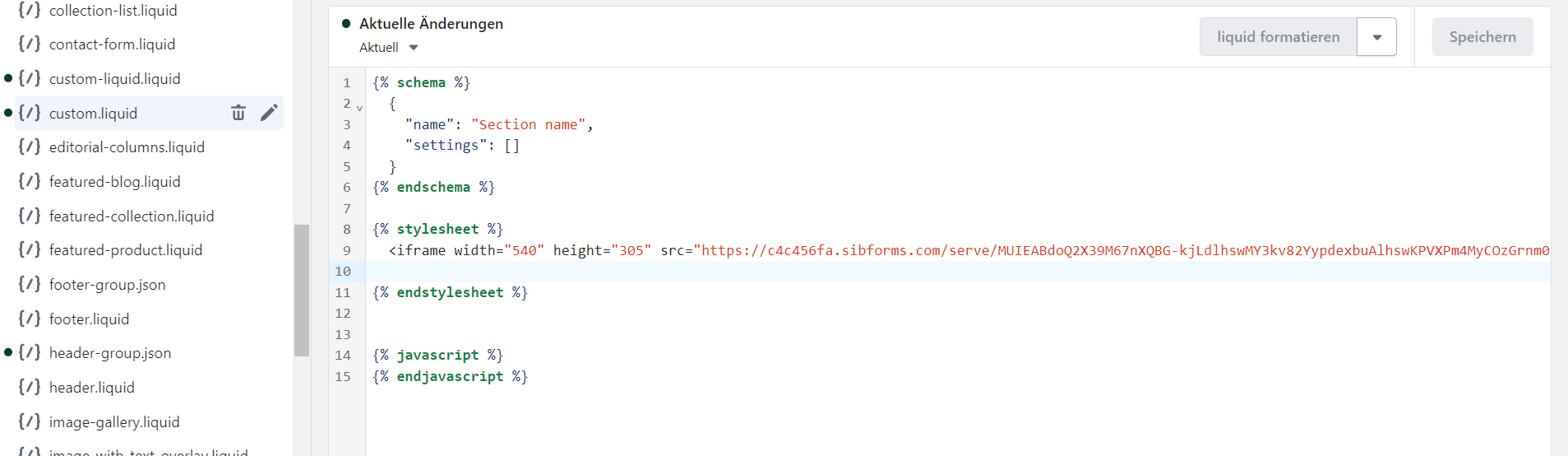Screen dimensions: 1568x456
Task: Open featured-collection.liquid in the file list
Action: (x=132, y=216)
